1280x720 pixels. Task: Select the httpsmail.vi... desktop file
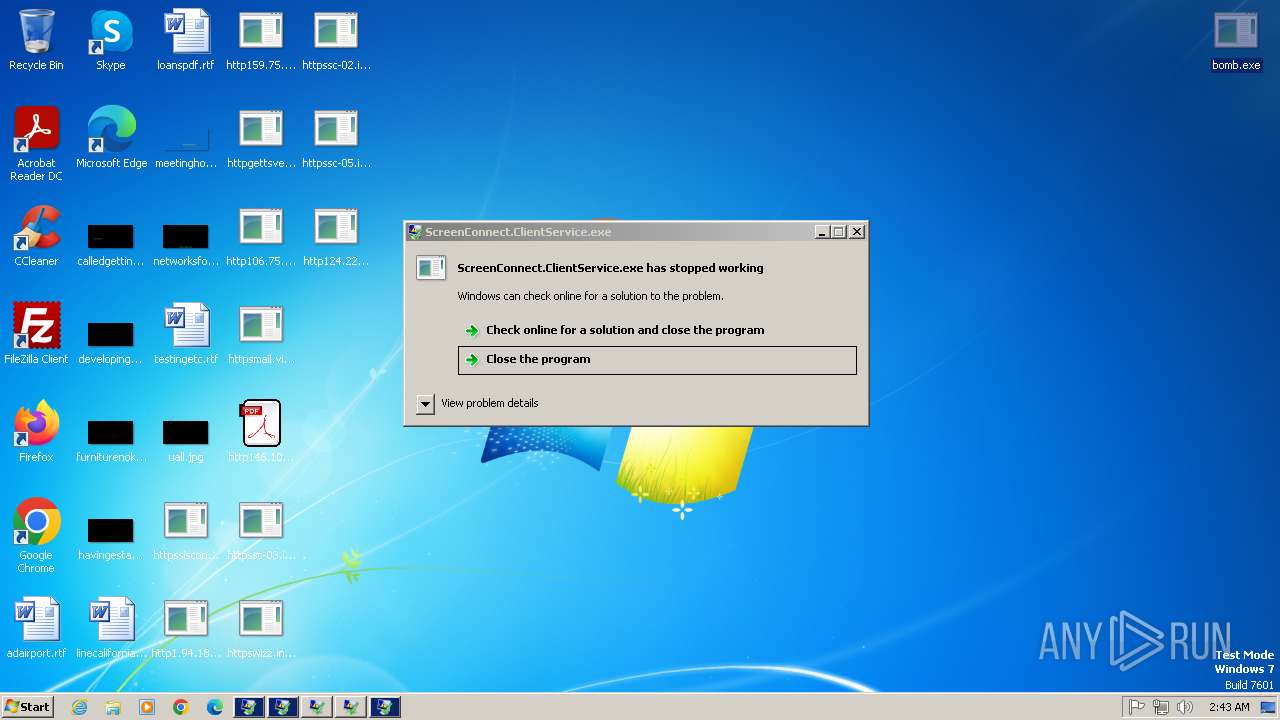pyautogui.click(x=261, y=334)
